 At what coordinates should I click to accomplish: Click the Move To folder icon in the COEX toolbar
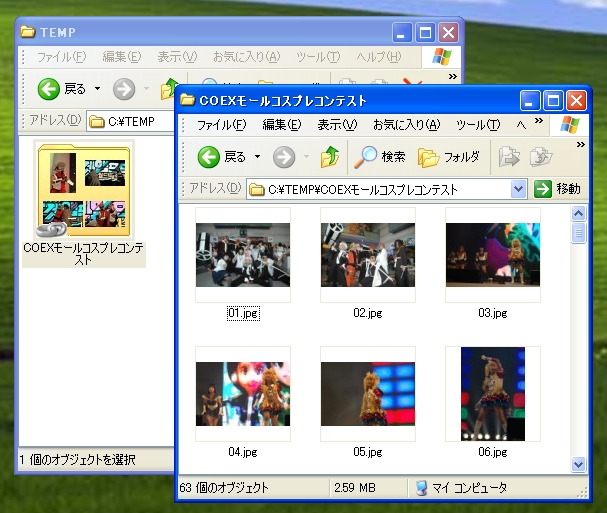pyautogui.click(x=509, y=157)
